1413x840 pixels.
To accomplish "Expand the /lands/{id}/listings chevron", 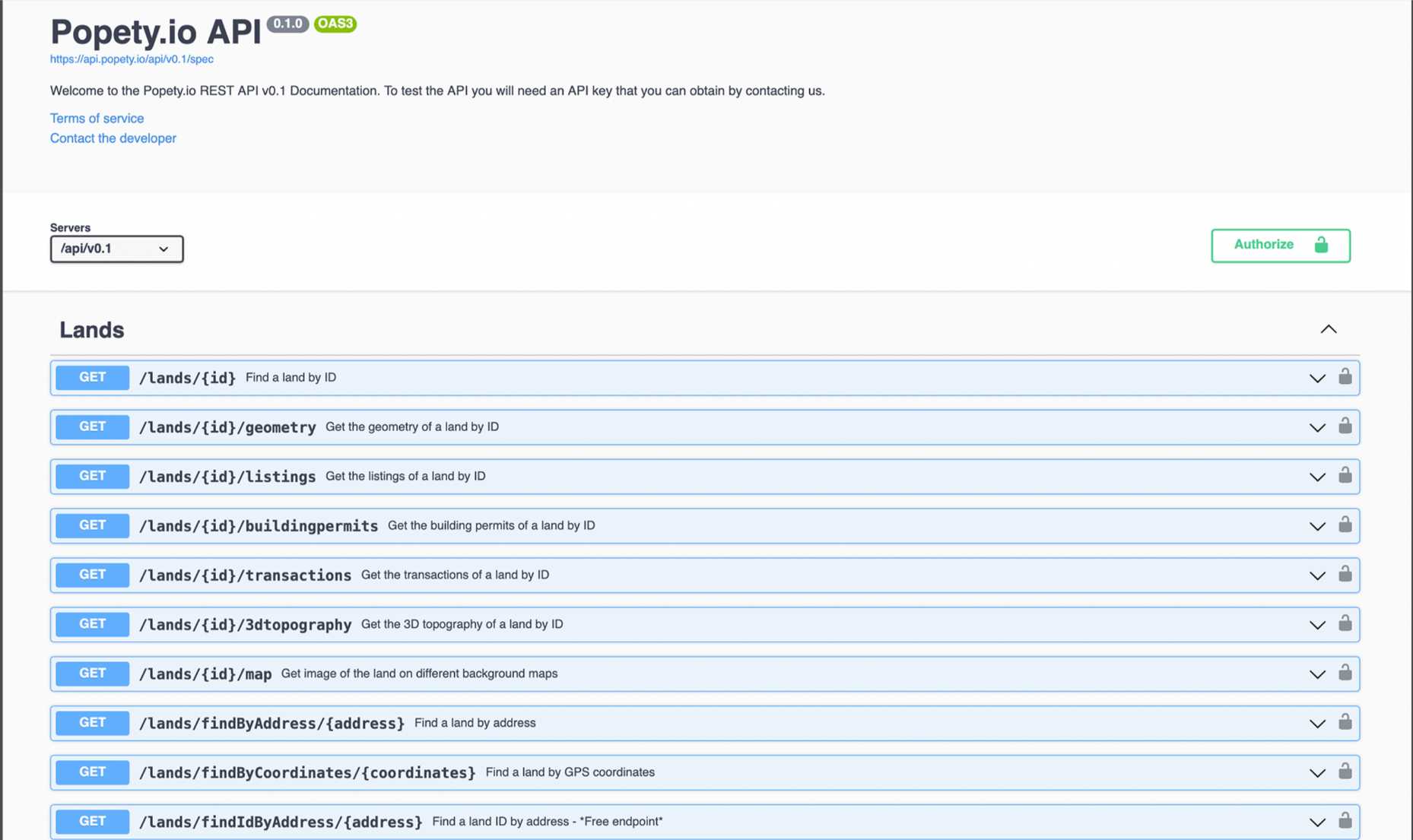I will click(1317, 477).
